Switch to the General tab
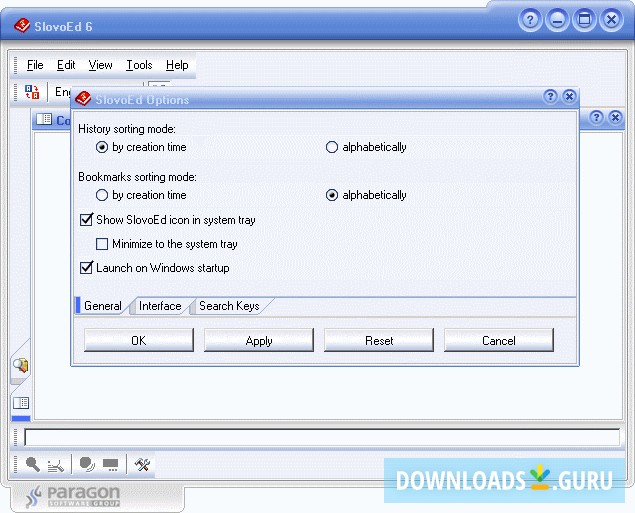This screenshot has width=635, height=513. (102, 306)
